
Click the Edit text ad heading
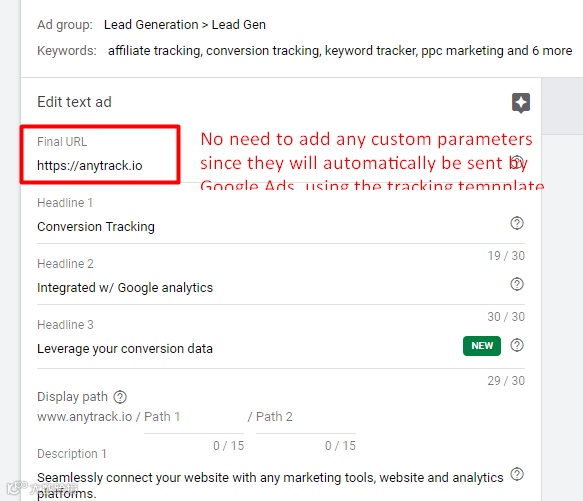74,102
